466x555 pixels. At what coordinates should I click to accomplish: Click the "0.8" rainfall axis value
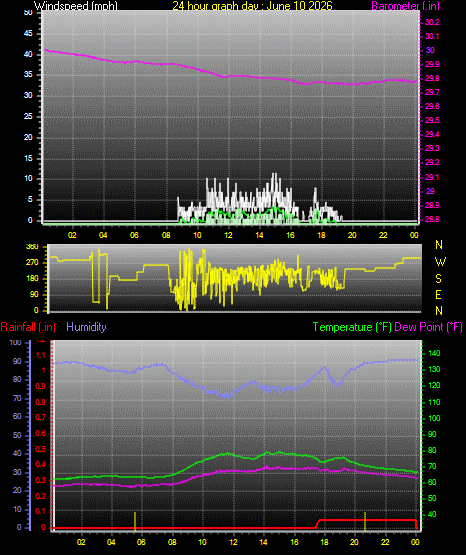click(41, 402)
